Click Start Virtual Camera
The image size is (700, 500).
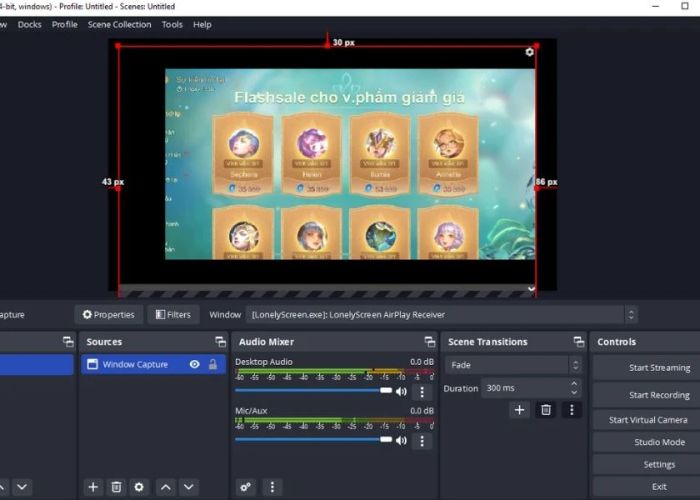tap(646, 420)
